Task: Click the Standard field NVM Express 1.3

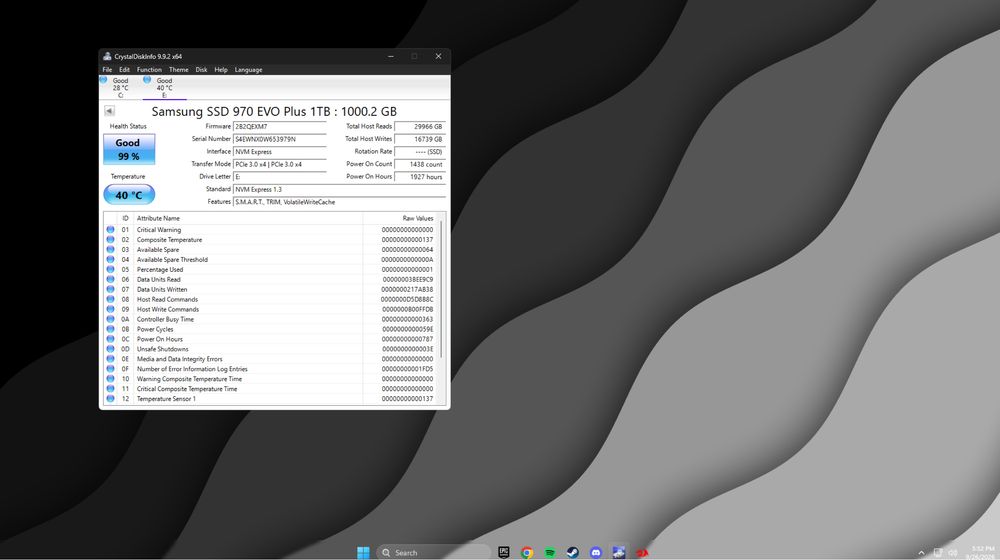Action: tap(339, 189)
